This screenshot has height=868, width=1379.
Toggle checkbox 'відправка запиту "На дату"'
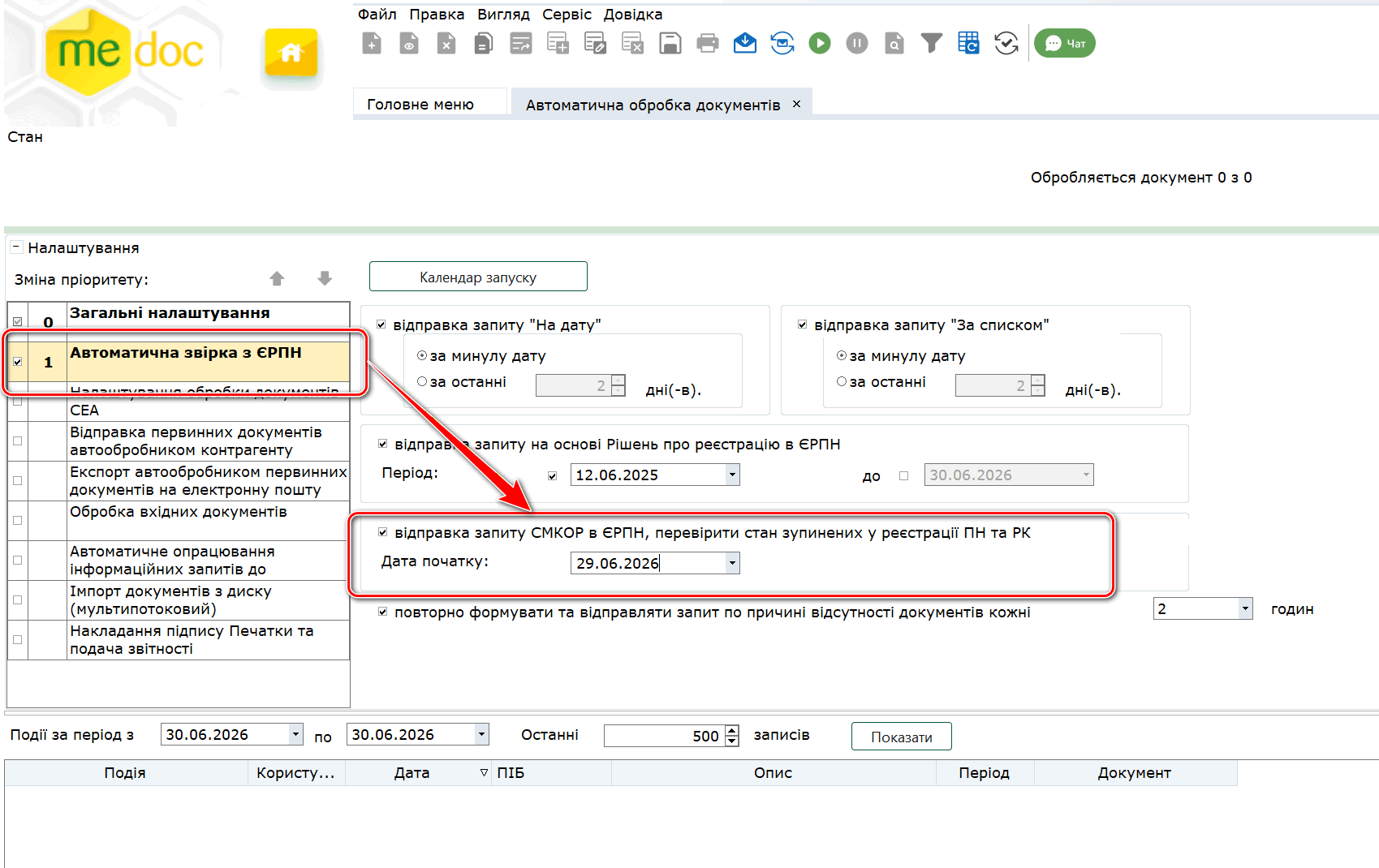click(381, 324)
